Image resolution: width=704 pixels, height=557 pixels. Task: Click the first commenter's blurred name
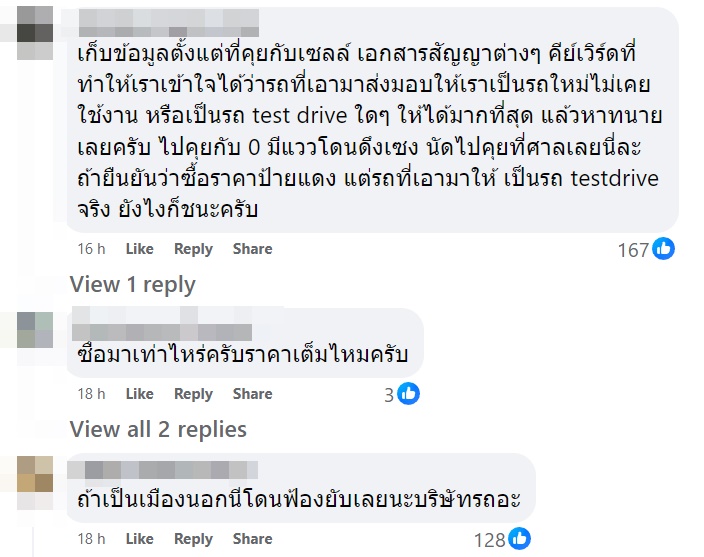click(x=168, y=21)
